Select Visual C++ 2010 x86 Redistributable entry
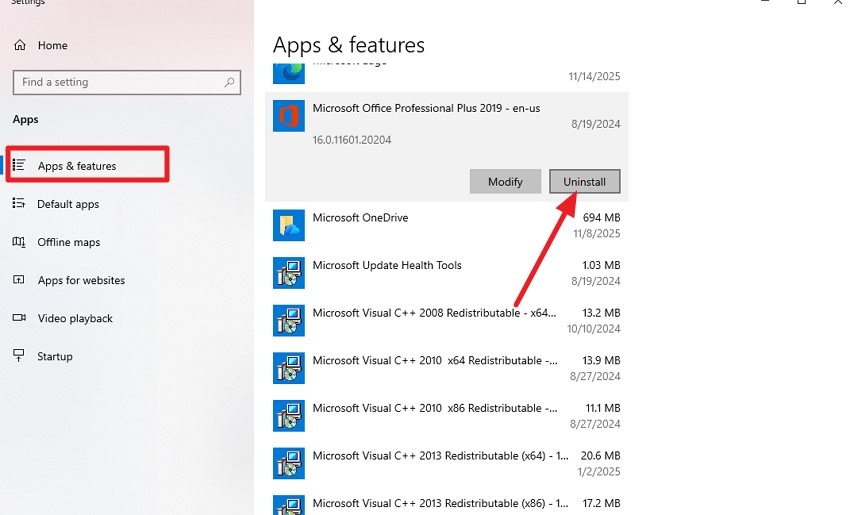Image resolution: width=850 pixels, height=515 pixels. [435, 408]
